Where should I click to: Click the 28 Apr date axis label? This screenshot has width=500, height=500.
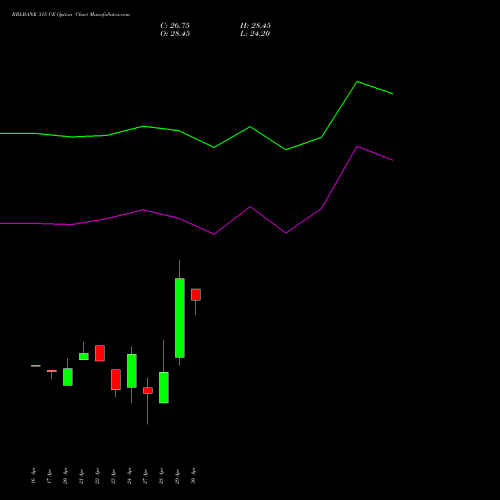click(161, 476)
